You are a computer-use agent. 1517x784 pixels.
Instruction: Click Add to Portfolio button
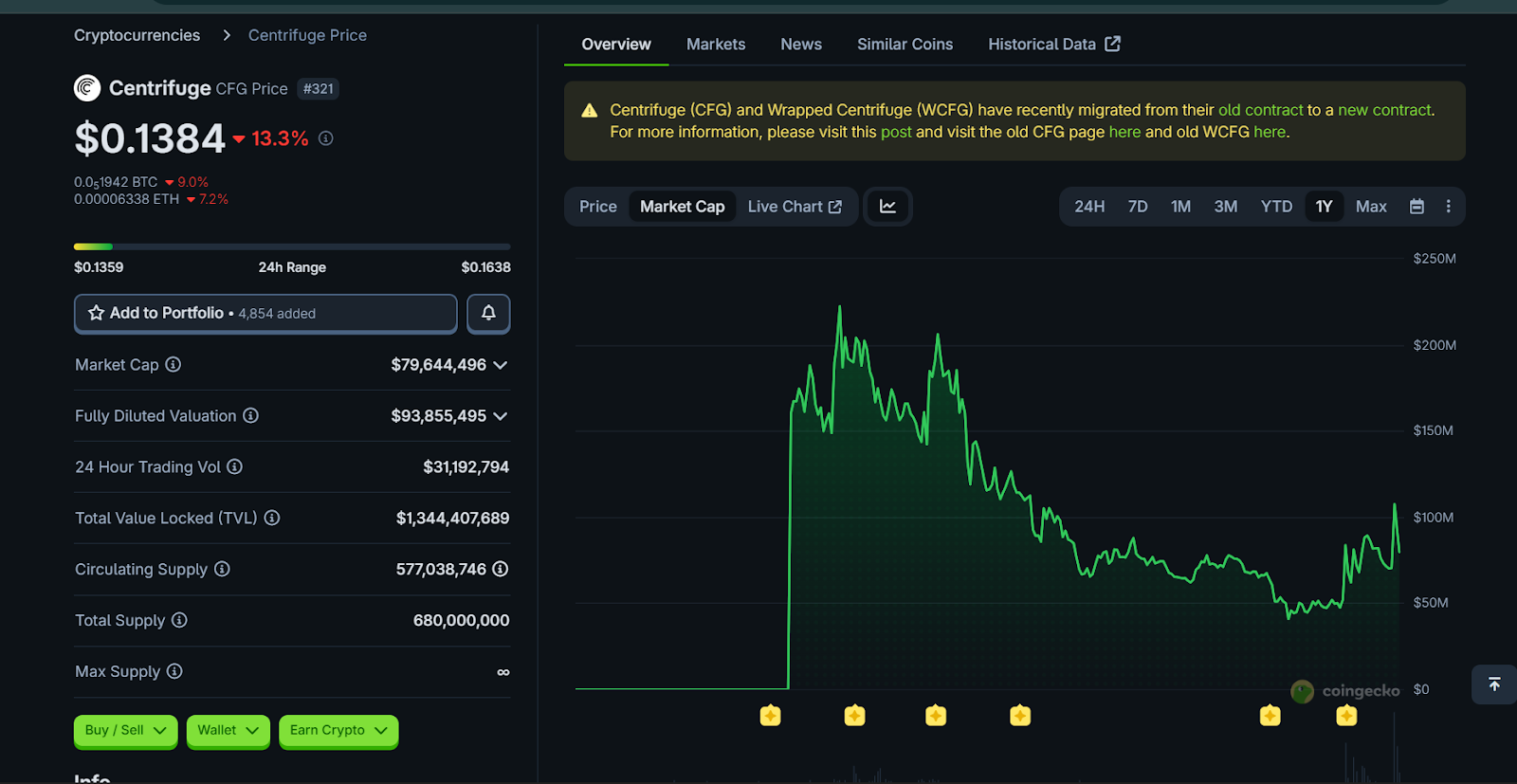tap(265, 313)
